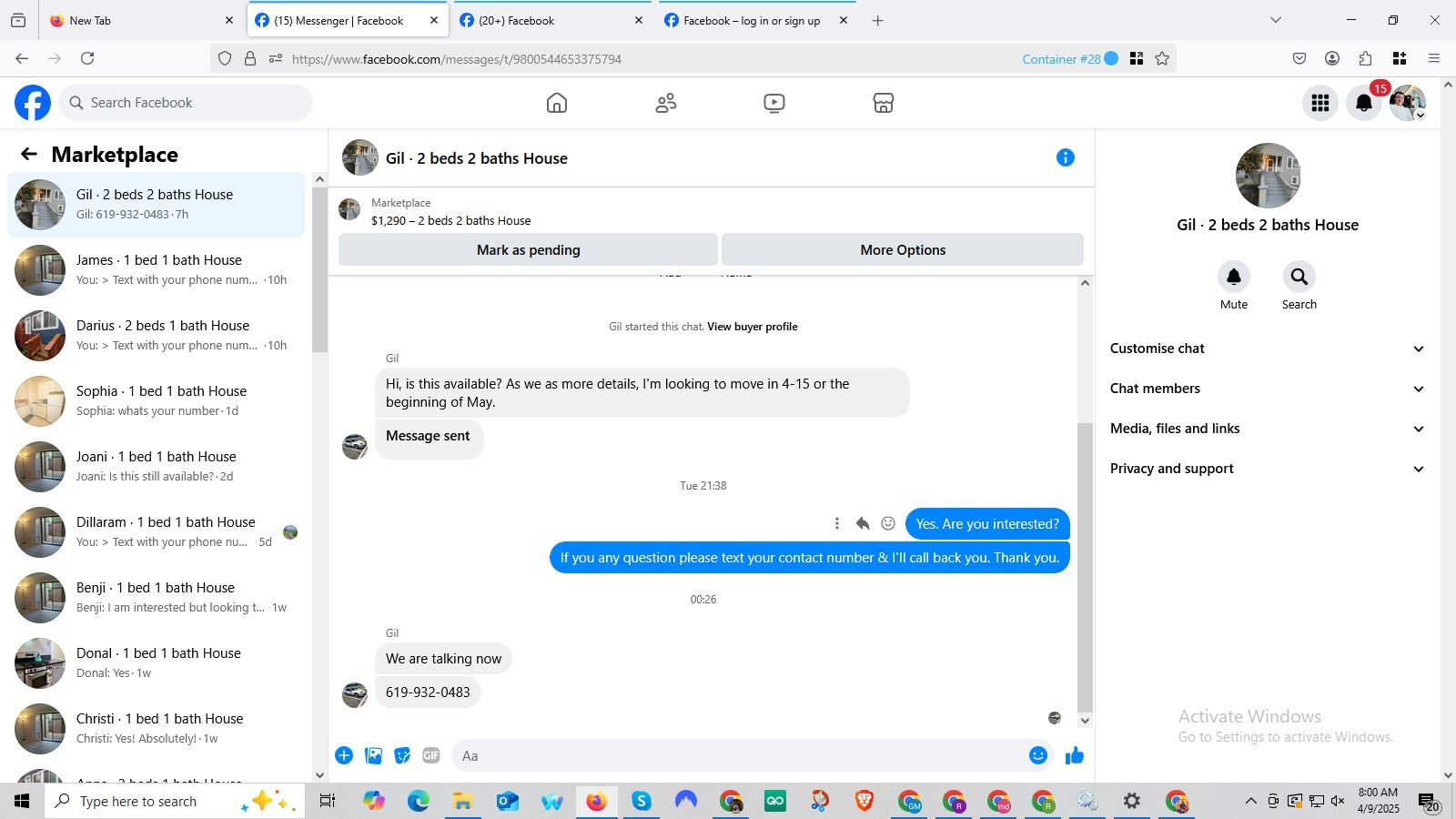Open the emoji picker in the message box
Viewport: 1456px width, 819px height.
[x=1038, y=755]
